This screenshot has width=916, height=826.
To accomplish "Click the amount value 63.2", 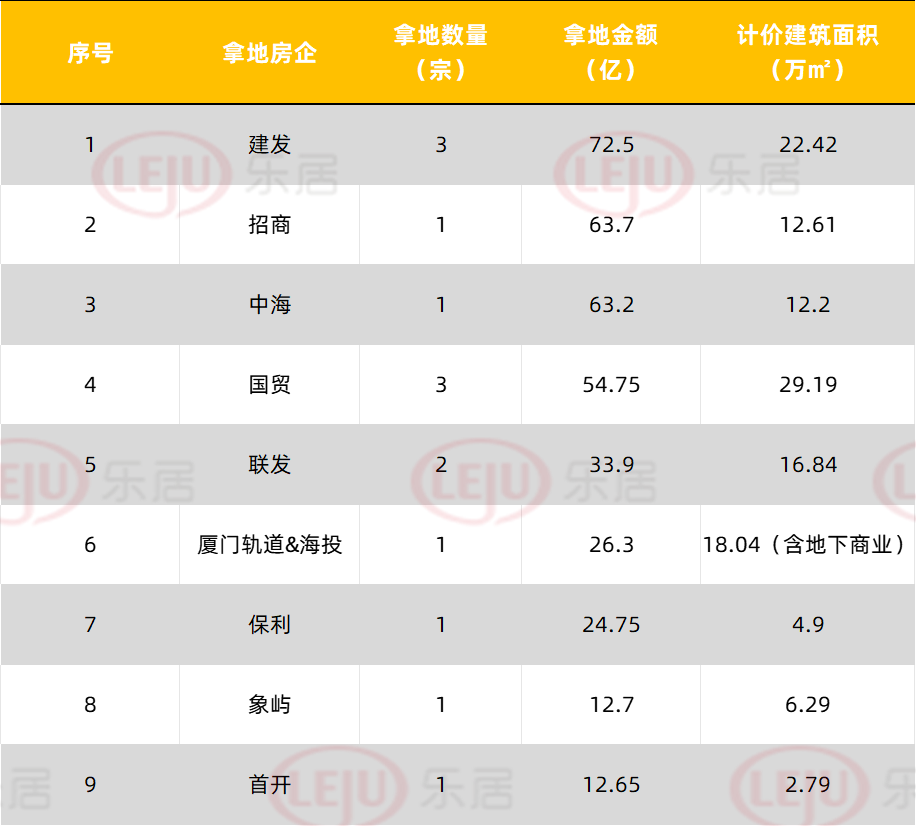I will tap(611, 304).
